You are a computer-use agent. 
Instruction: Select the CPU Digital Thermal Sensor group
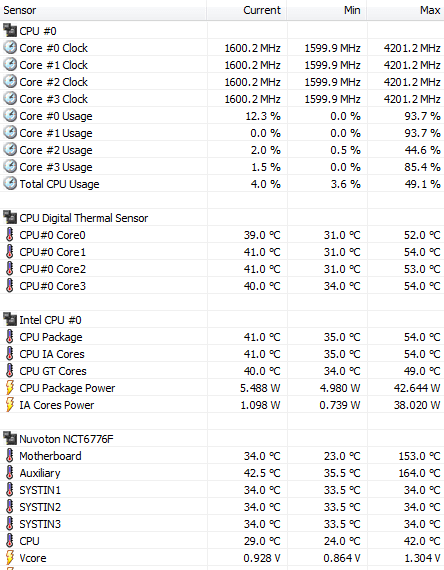(222, 218)
